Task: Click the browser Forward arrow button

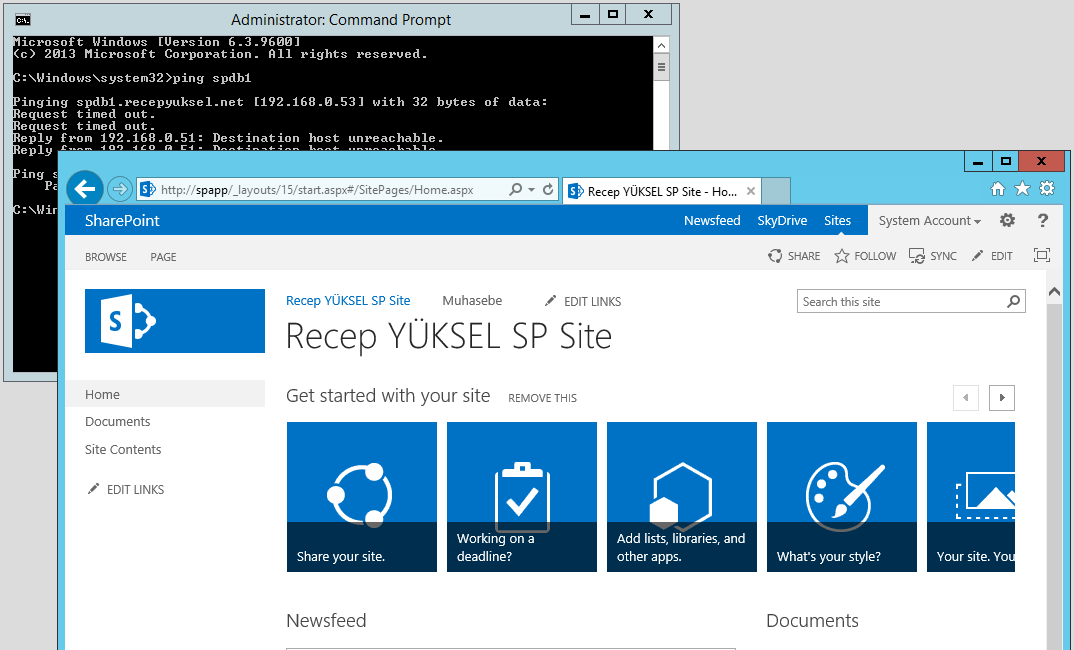Action: tap(120, 189)
